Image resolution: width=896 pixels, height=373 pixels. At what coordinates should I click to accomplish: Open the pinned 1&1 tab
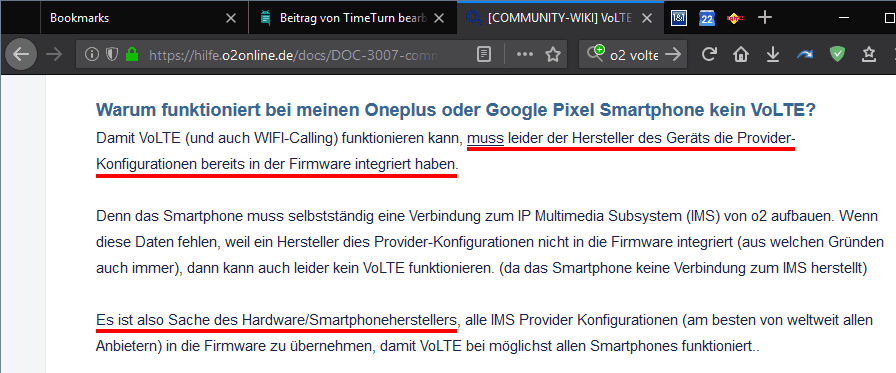click(678, 18)
